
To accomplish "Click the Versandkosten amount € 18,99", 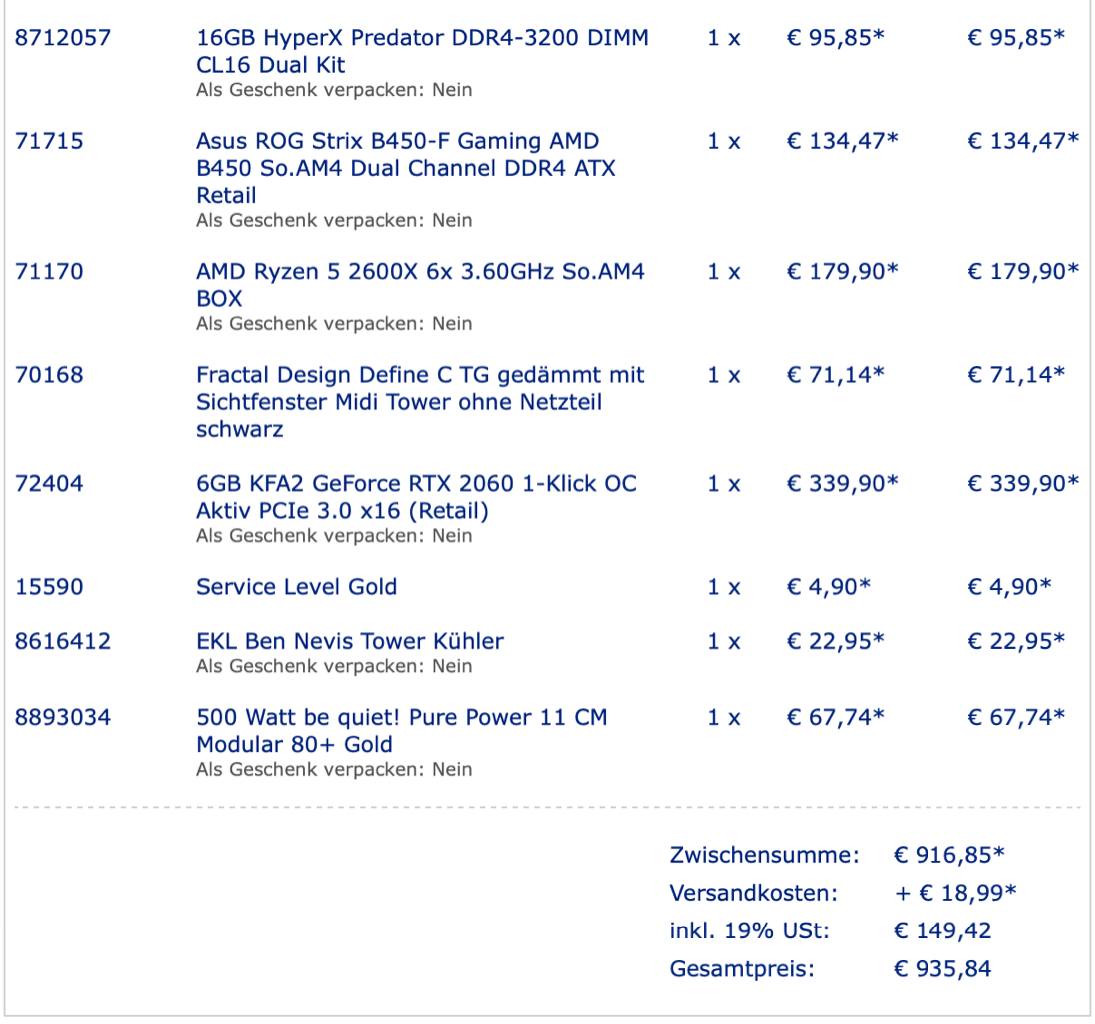I will point(955,893).
